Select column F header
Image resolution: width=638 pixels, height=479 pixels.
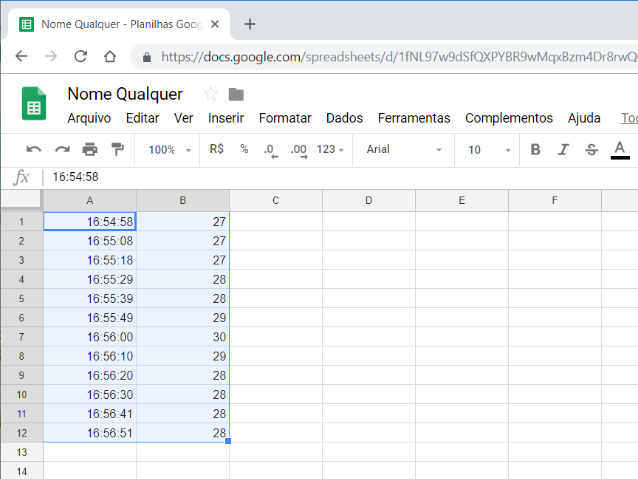coord(555,200)
